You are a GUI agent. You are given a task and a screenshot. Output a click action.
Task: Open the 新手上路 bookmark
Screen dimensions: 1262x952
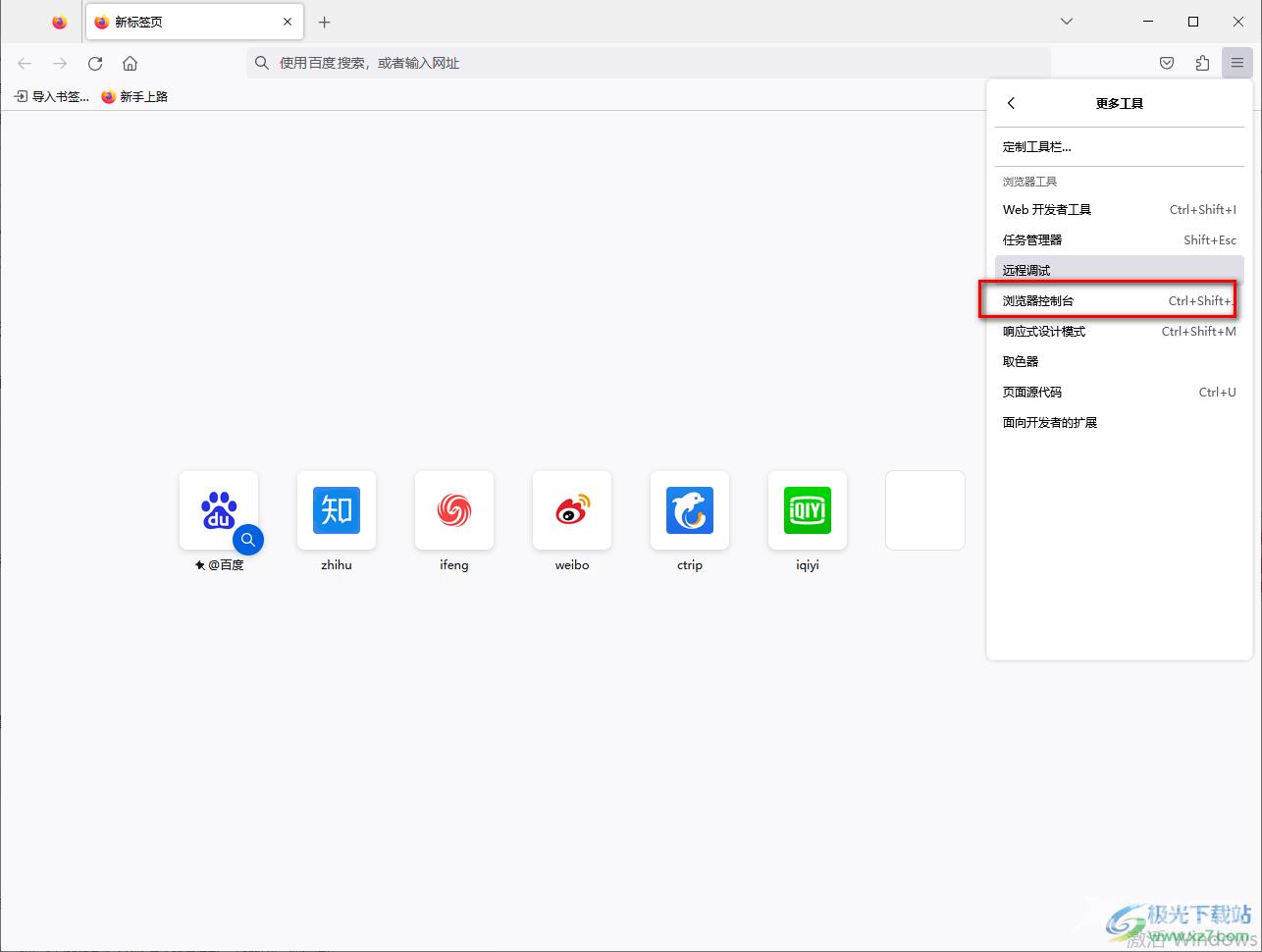point(134,96)
